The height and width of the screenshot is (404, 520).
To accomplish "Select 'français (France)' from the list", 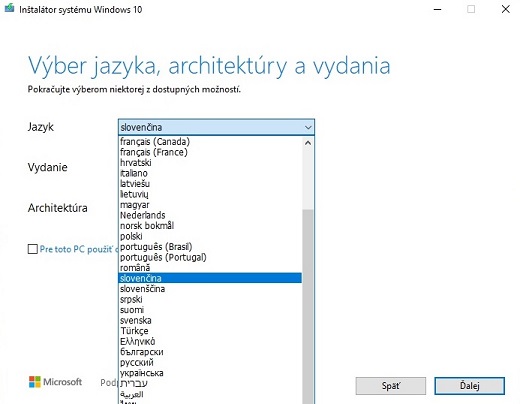I will click(x=210, y=152).
